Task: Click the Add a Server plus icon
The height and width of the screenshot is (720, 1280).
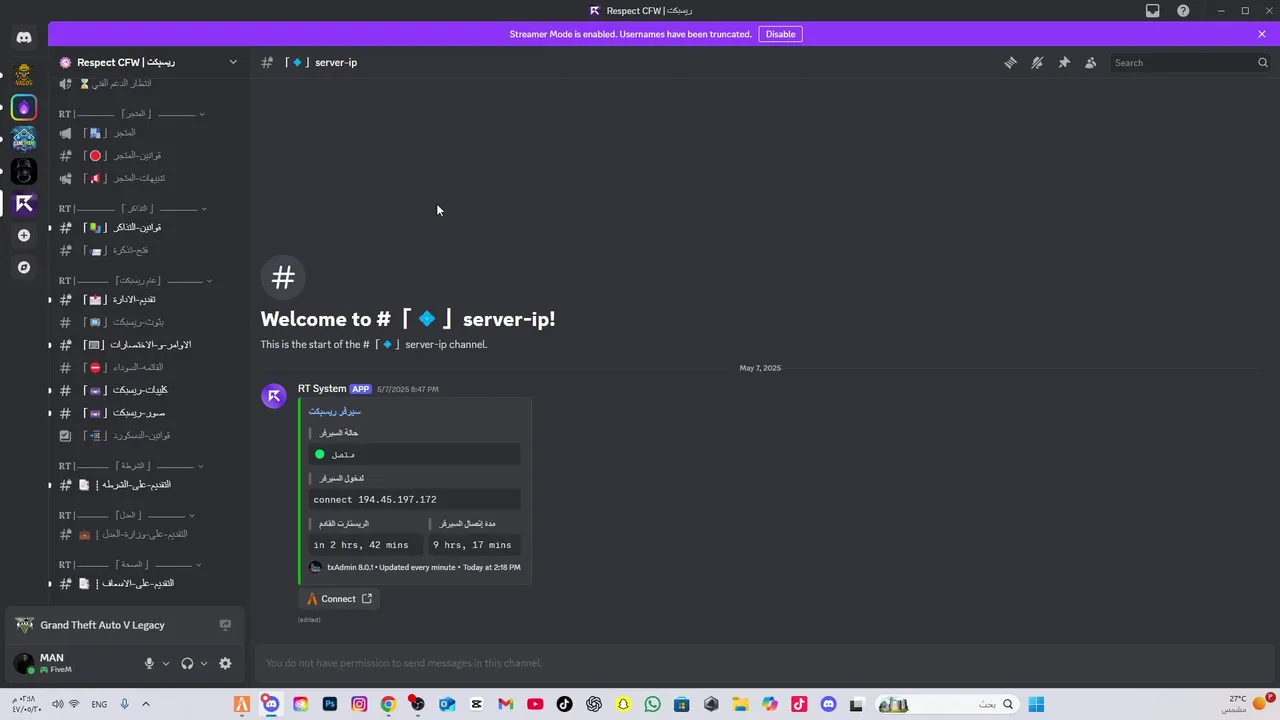Action: [x=24, y=235]
